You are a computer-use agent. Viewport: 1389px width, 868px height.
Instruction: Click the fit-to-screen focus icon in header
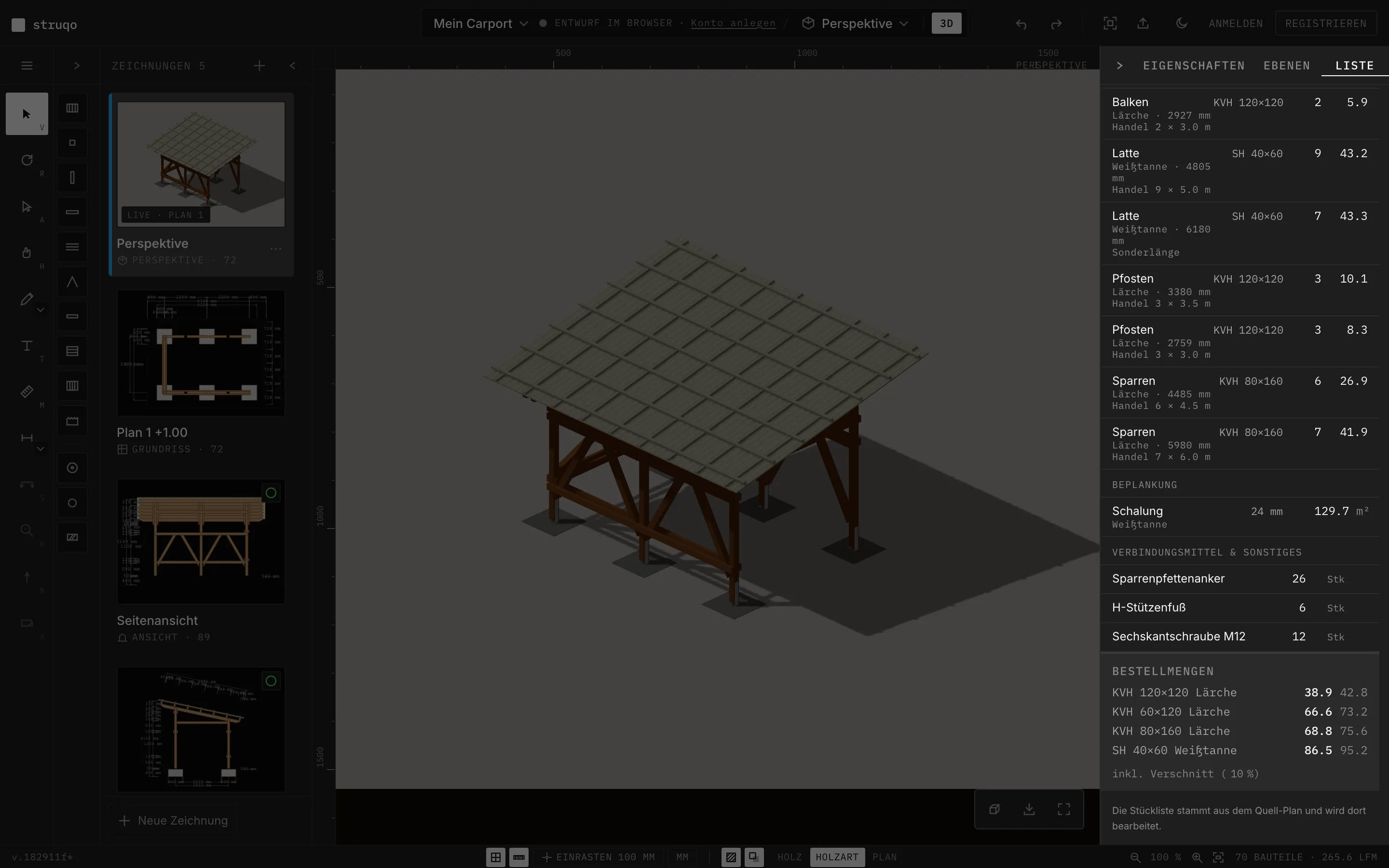1110,24
